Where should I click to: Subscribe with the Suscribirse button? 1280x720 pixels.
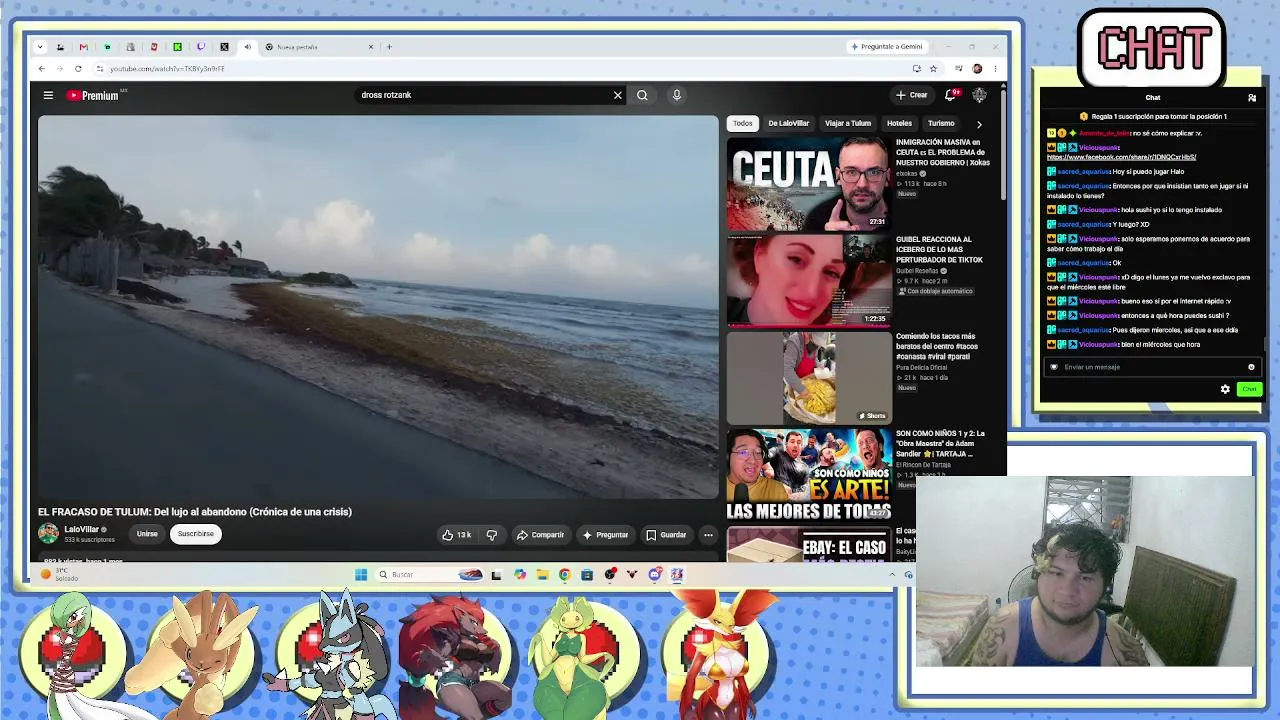click(196, 534)
